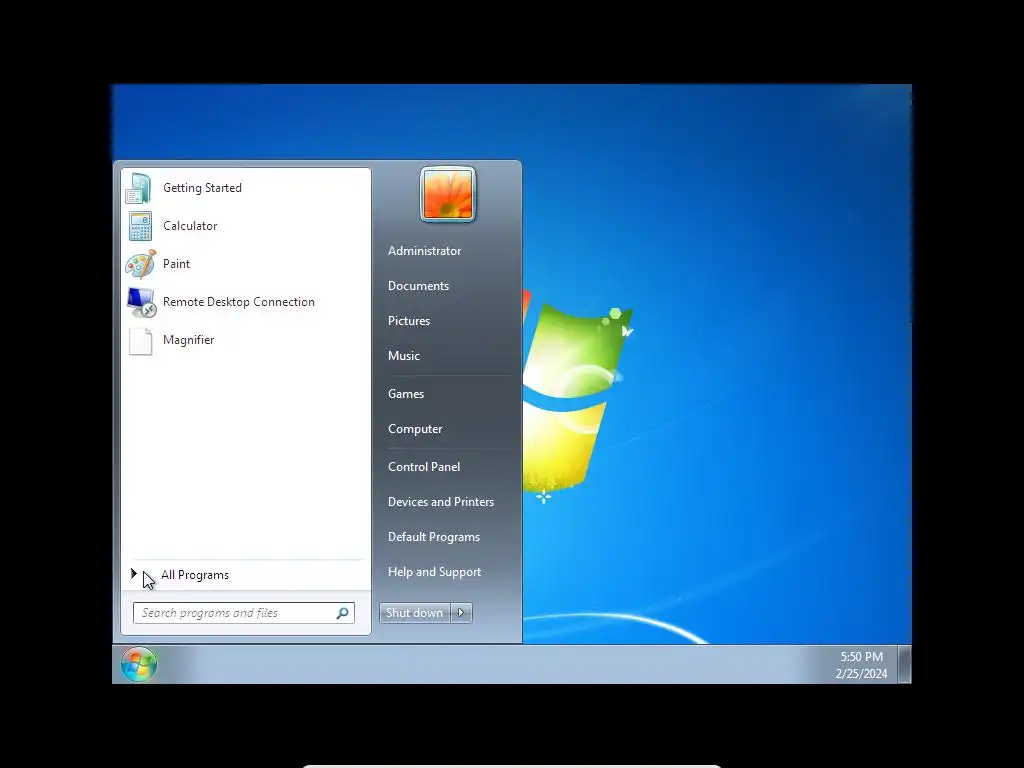
Task: Select Remote Desktop Connection text
Action: [x=238, y=302]
